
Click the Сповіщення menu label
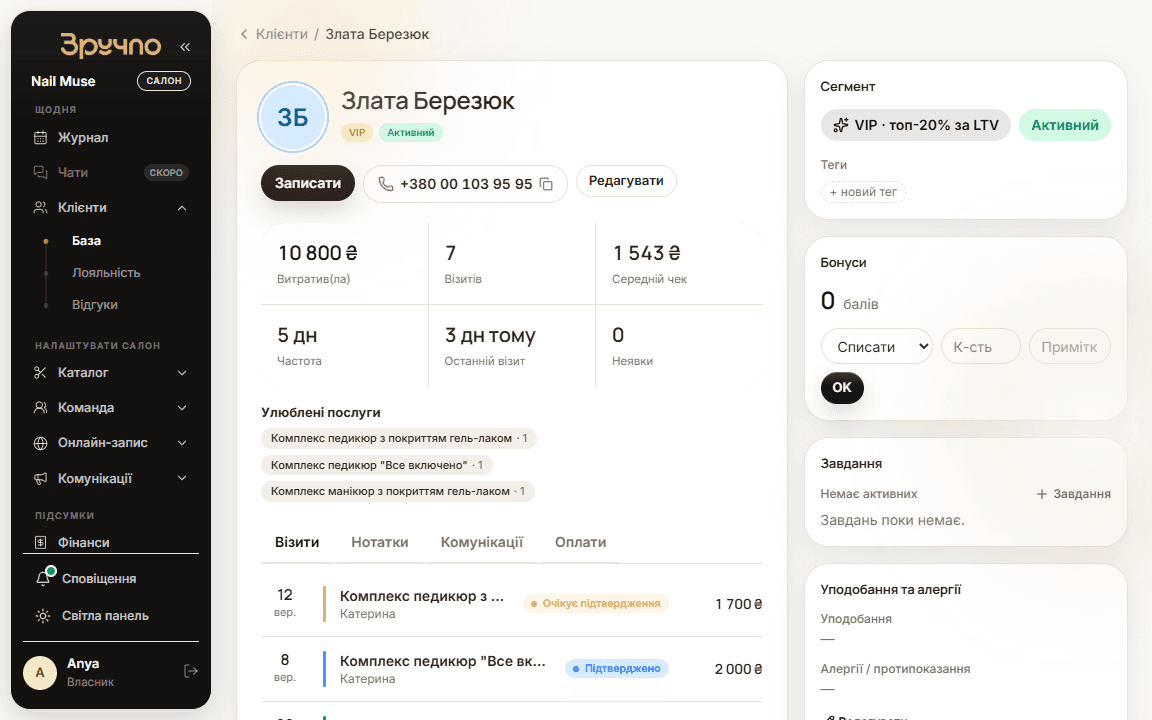(99, 579)
